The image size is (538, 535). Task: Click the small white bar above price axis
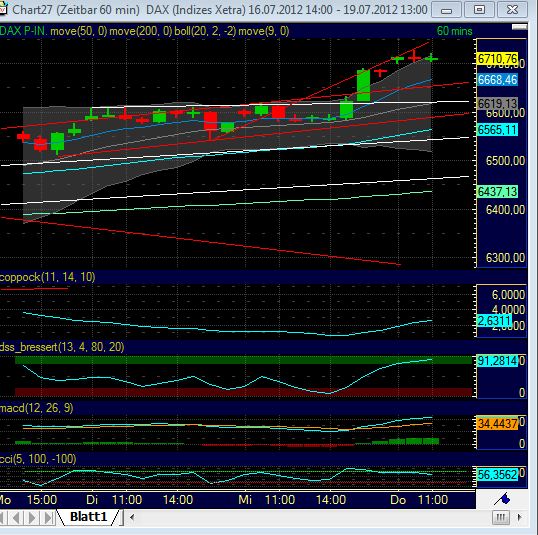tap(519, 27)
